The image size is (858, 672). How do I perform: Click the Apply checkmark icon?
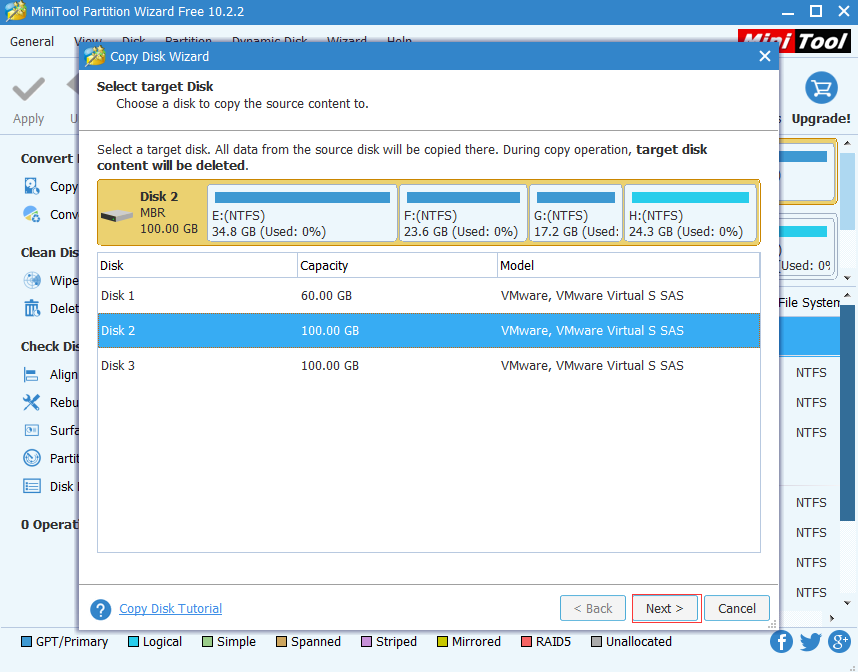point(28,89)
